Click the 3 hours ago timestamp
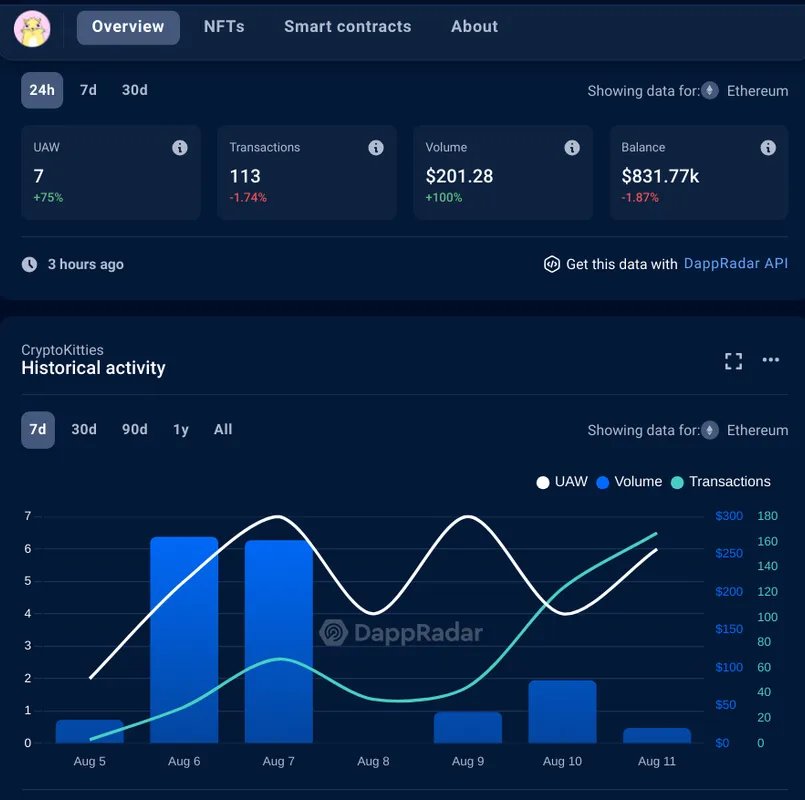The image size is (805, 800). 86,264
